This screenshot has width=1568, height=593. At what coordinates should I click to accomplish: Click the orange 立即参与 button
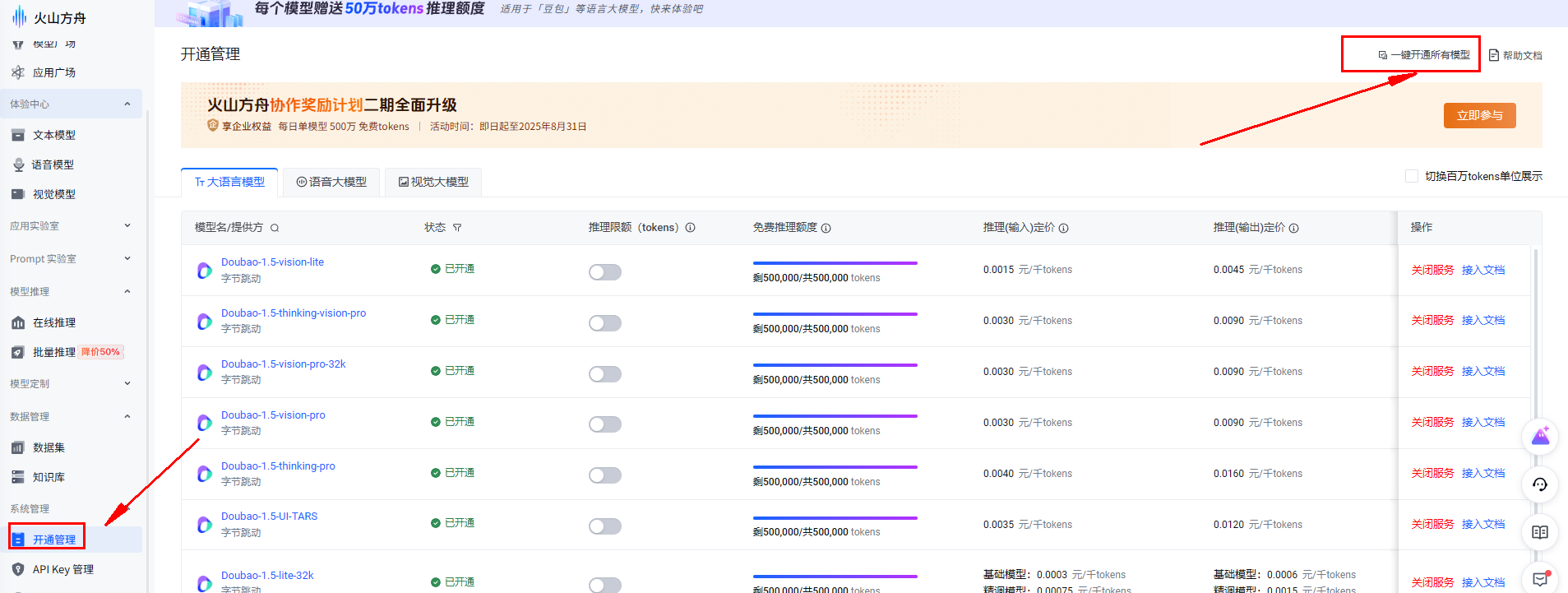(1480, 115)
